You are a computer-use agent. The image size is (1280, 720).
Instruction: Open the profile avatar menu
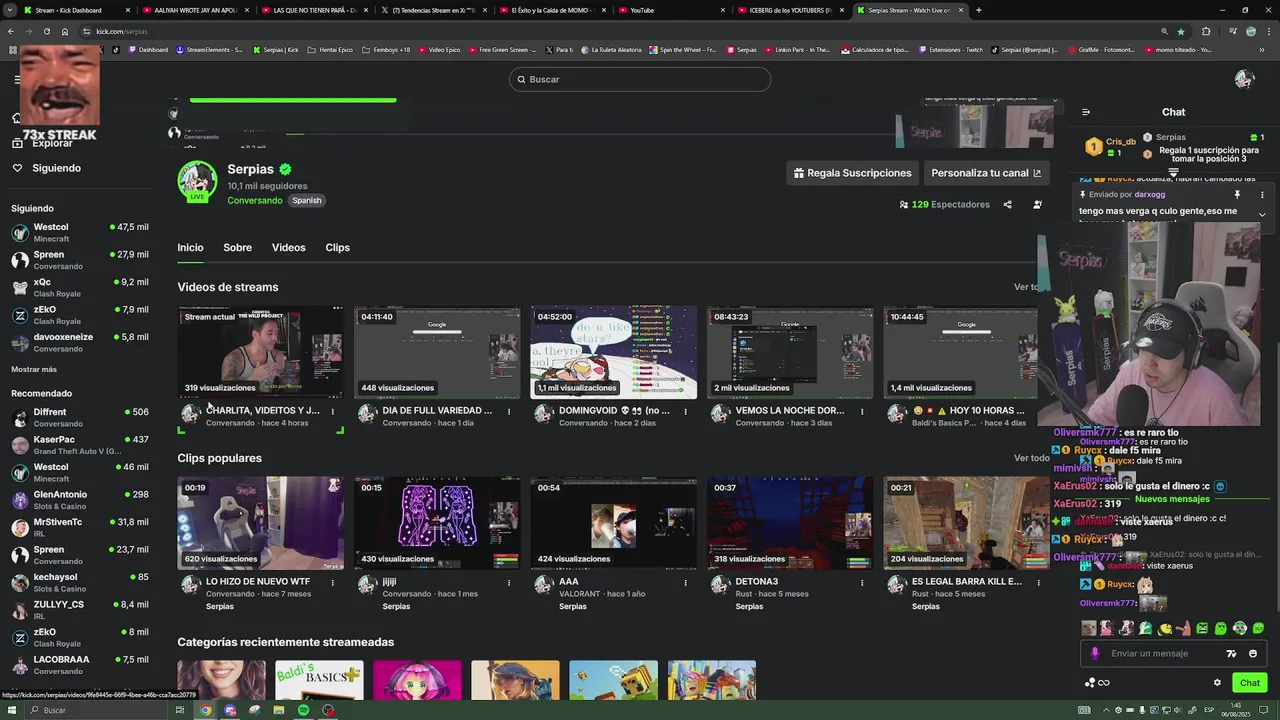pos(1244,79)
